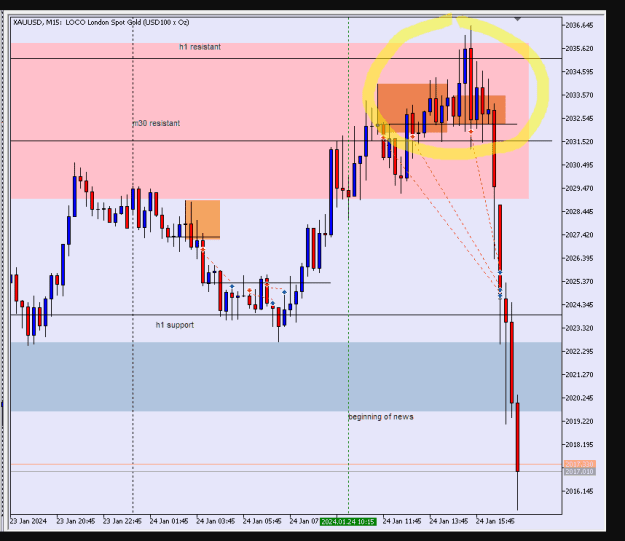Click price level 2023.320 on axis
The image size is (625, 541).
click(579, 328)
